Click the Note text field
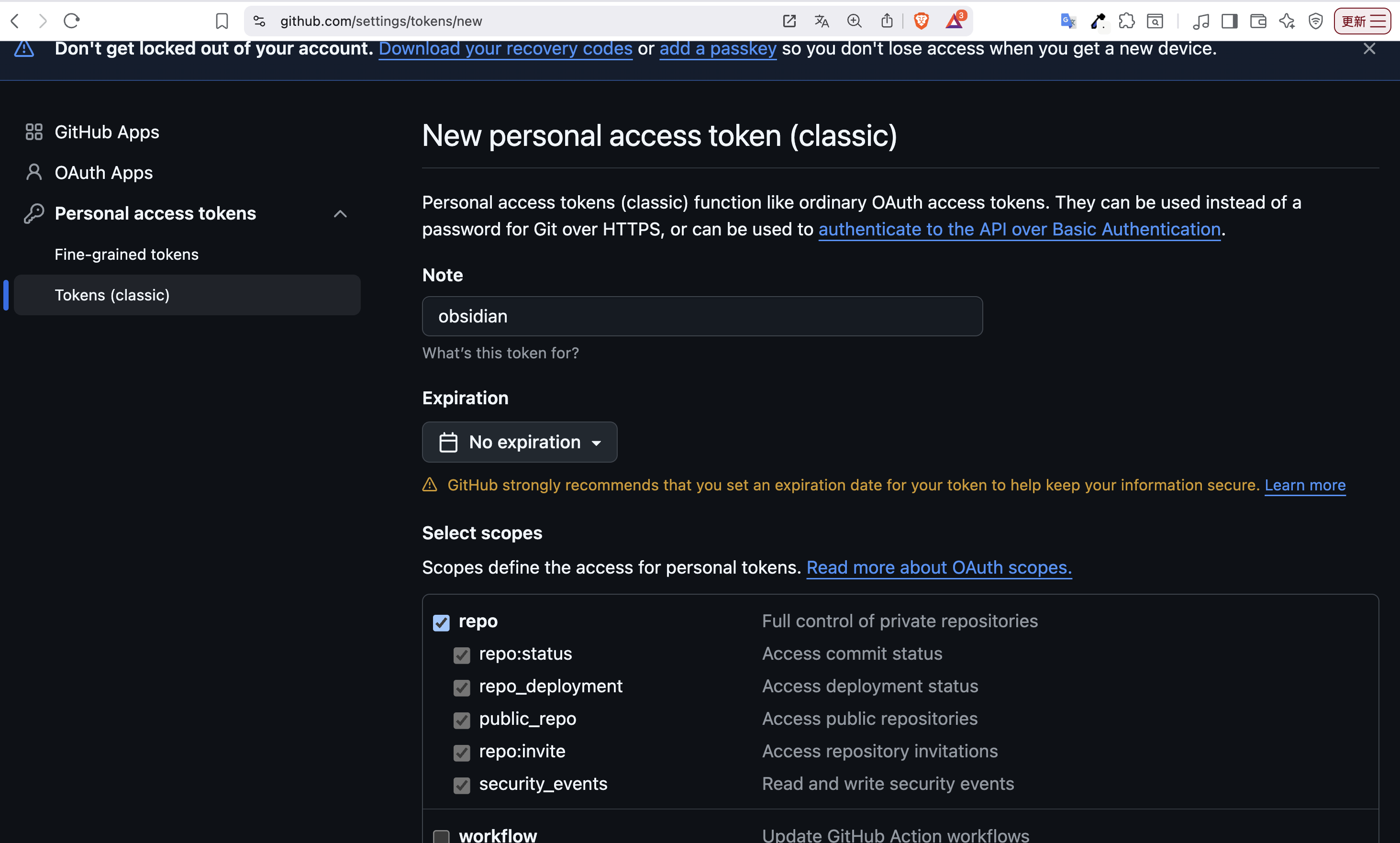This screenshot has width=1400, height=843. [702, 316]
